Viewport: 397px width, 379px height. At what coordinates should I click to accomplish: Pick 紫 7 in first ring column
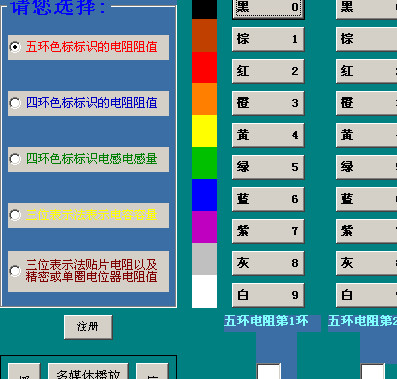click(x=268, y=231)
